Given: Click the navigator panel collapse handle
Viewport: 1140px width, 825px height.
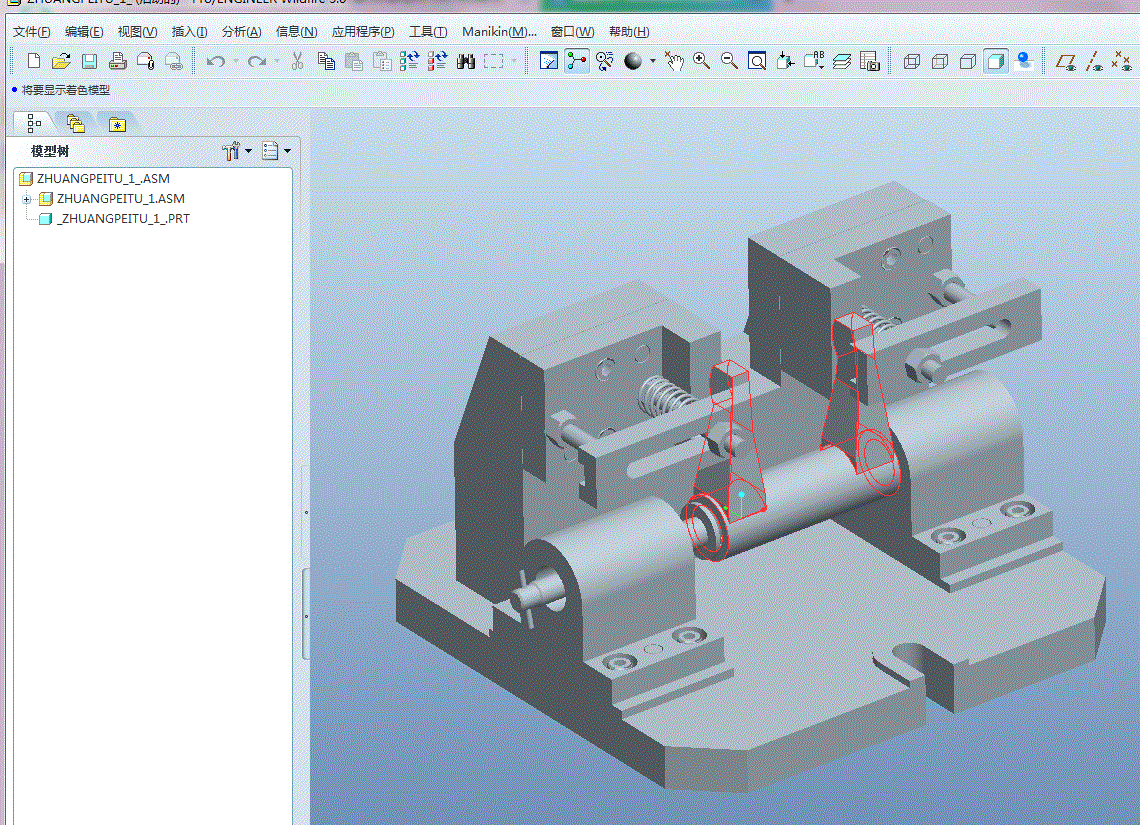Looking at the screenshot, I should (306, 614).
